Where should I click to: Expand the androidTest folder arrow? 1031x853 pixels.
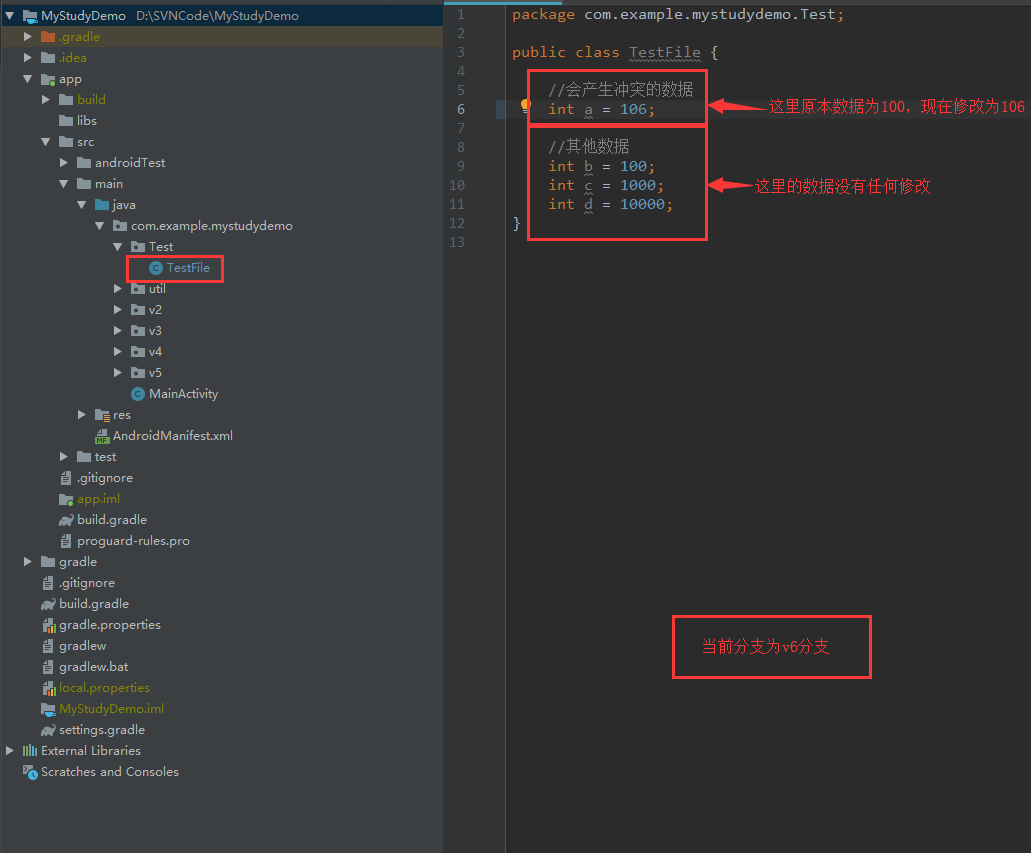[x=63, y=162]
